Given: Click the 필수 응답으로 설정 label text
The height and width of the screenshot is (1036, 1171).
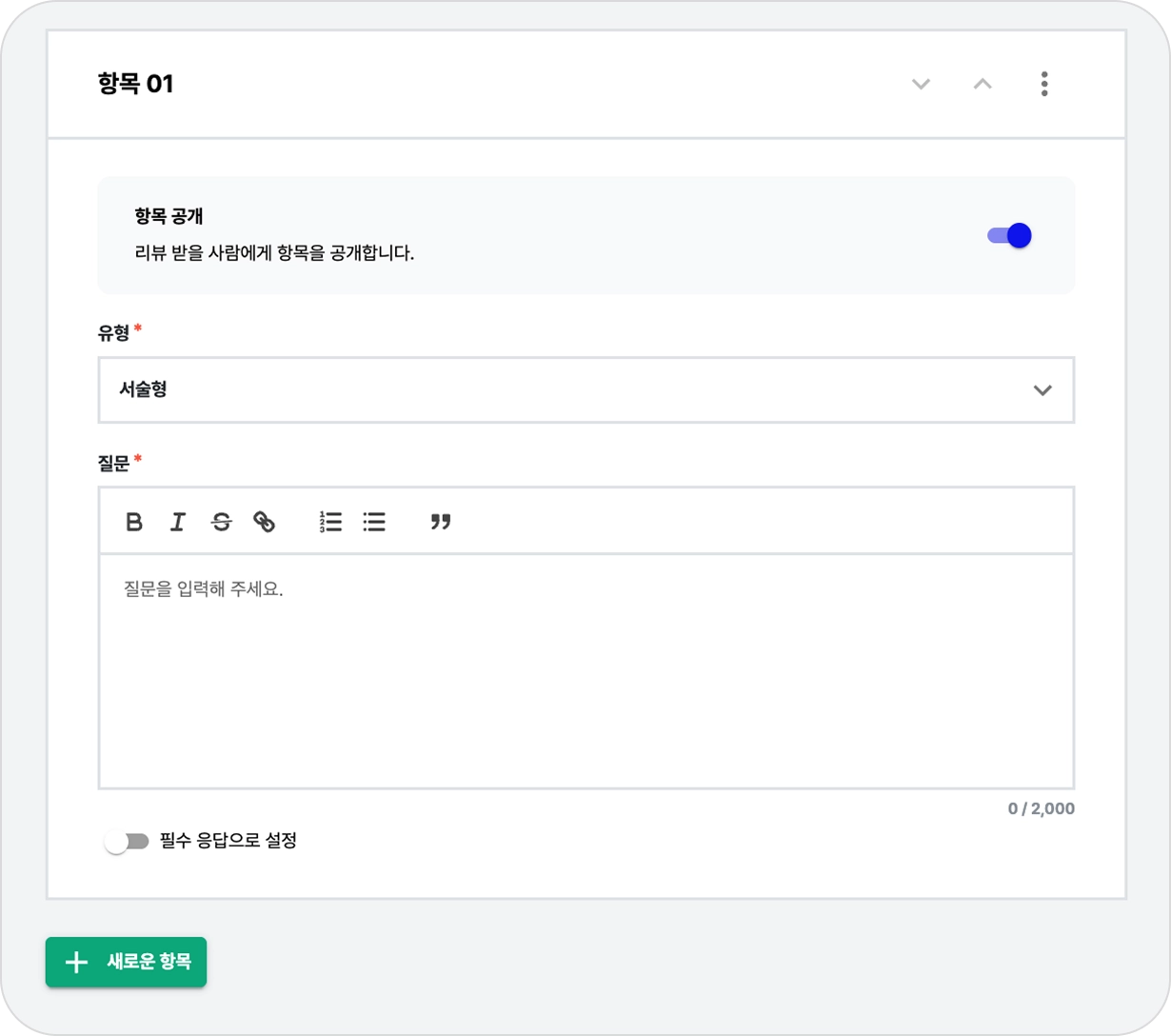Looking at the screenshot, I should 228,842.
